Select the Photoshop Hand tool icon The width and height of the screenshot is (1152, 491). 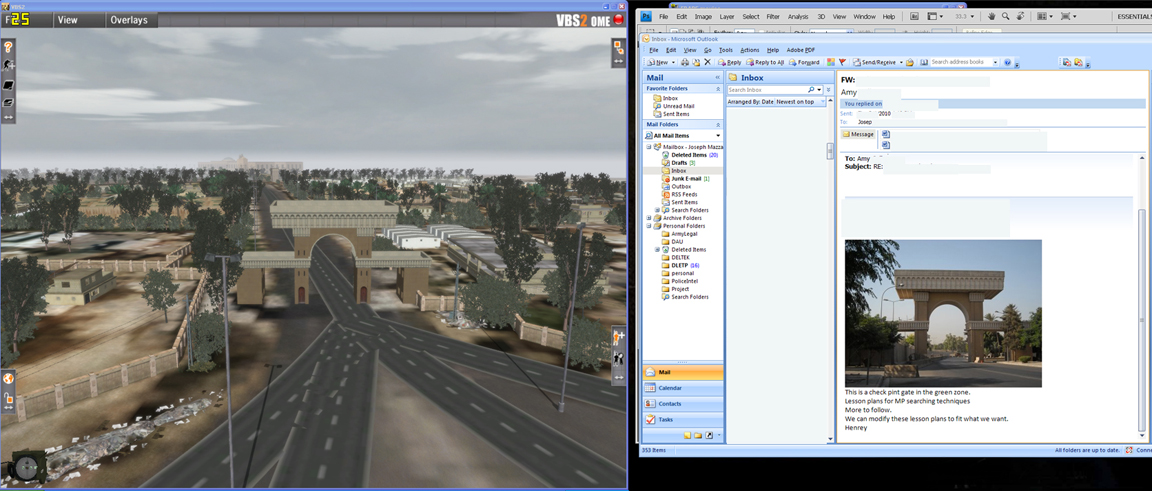991,16
